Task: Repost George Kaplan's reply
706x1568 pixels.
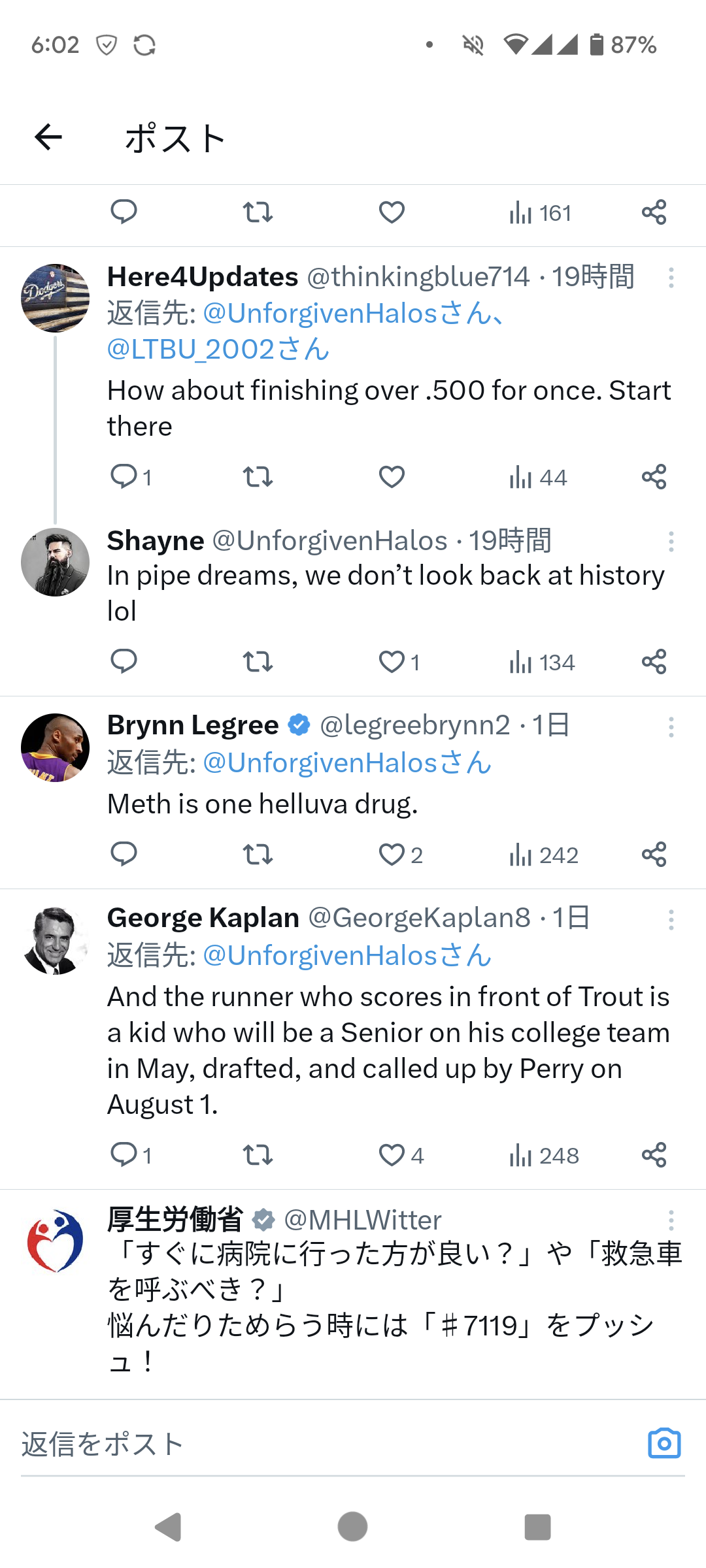Action: point(258,1155)
